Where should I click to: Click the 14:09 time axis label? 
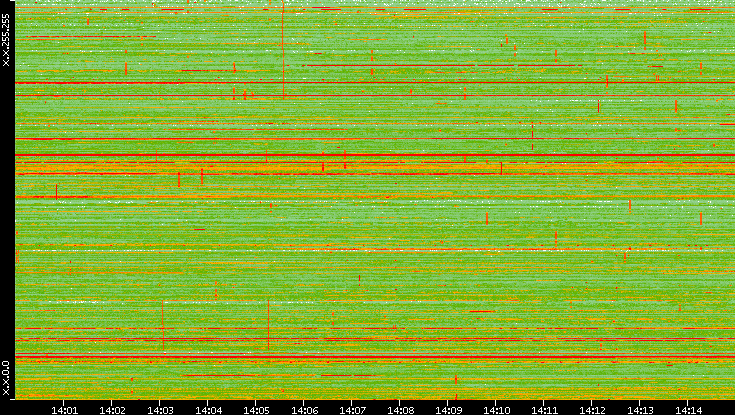(448, 410)
